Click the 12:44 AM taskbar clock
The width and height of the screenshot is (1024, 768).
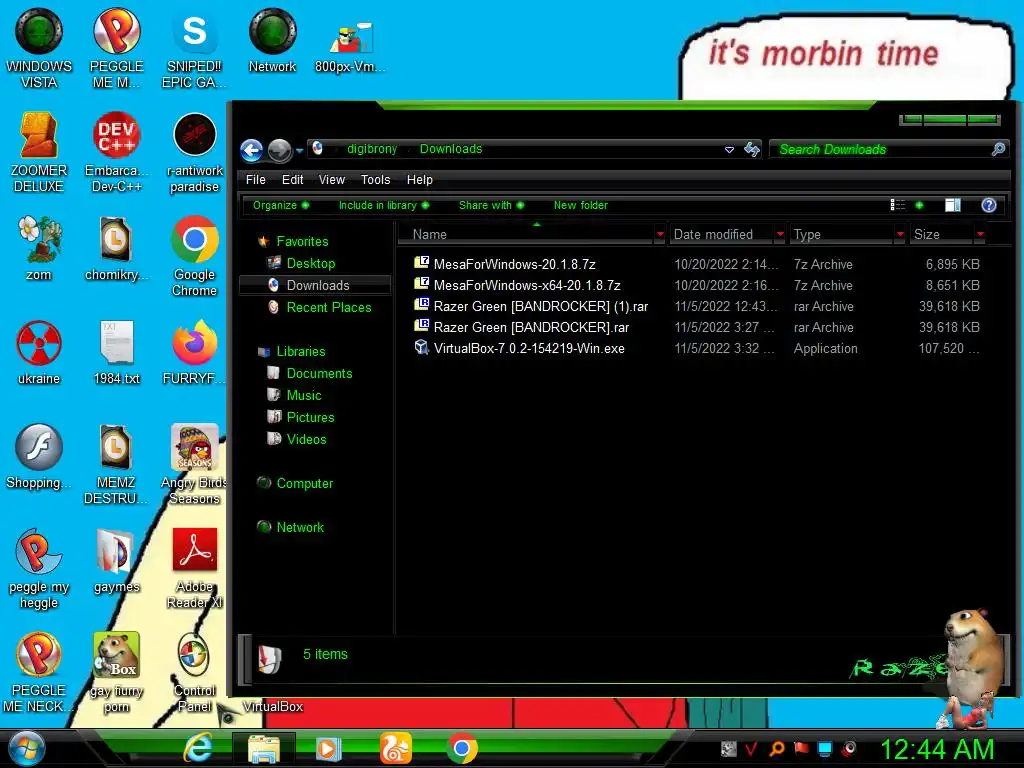pos(937,750)
